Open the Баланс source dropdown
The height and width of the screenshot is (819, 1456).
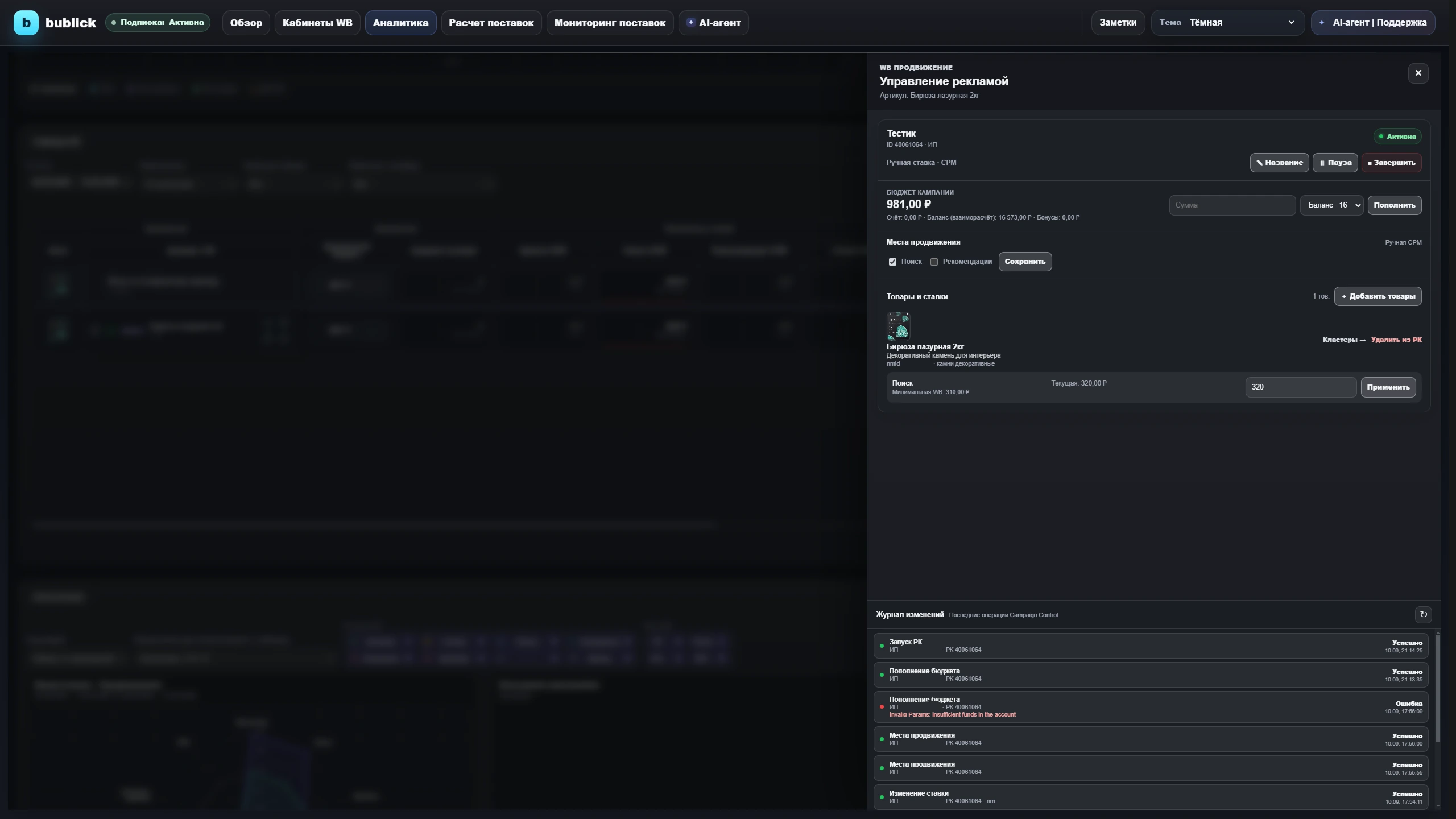tap(1331, 205)
